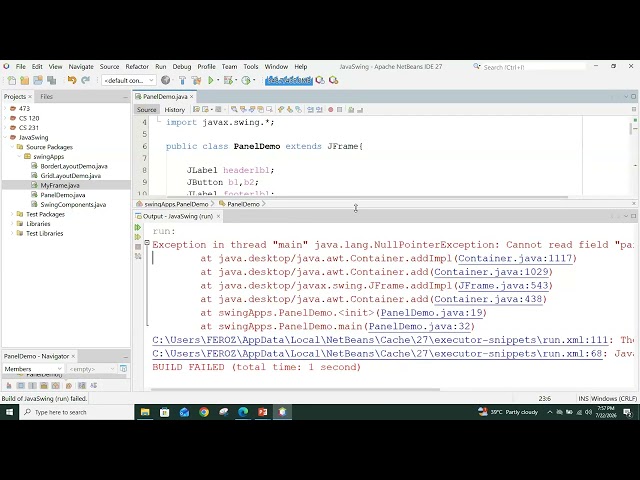Open the Refactor menu

pyautogui.click(x=137, y=67)
